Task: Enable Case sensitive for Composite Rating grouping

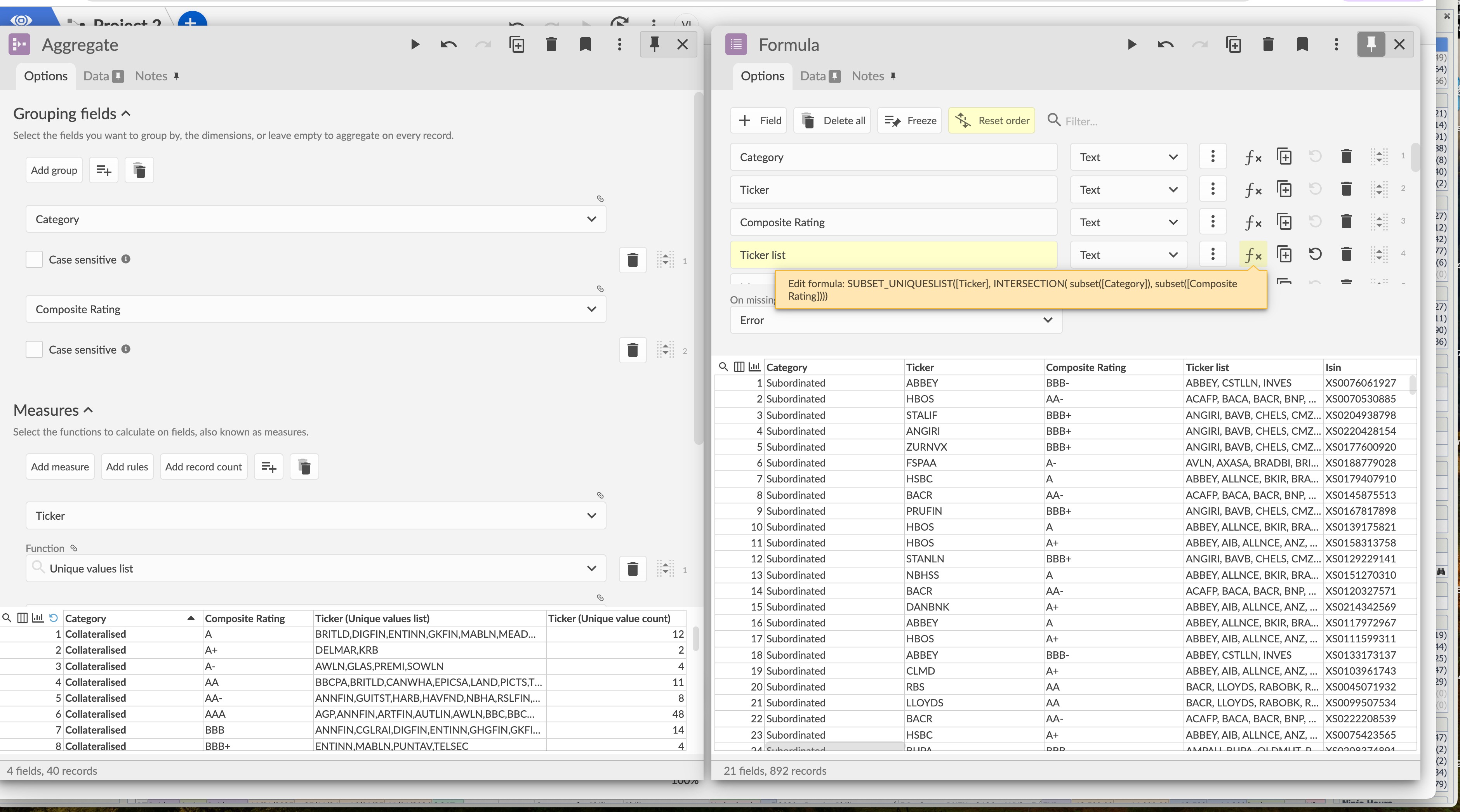Action: (34, 350)
